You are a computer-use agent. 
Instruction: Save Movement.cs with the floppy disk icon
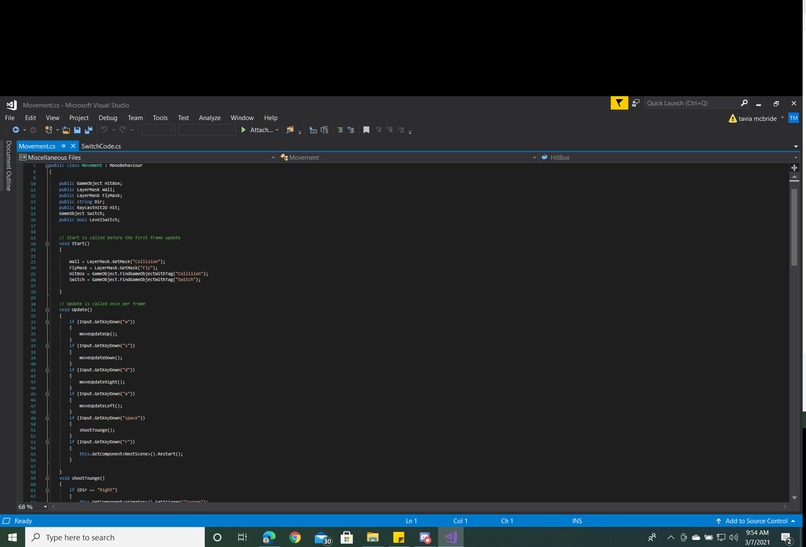pyautogui.click(x=77, y=130)
